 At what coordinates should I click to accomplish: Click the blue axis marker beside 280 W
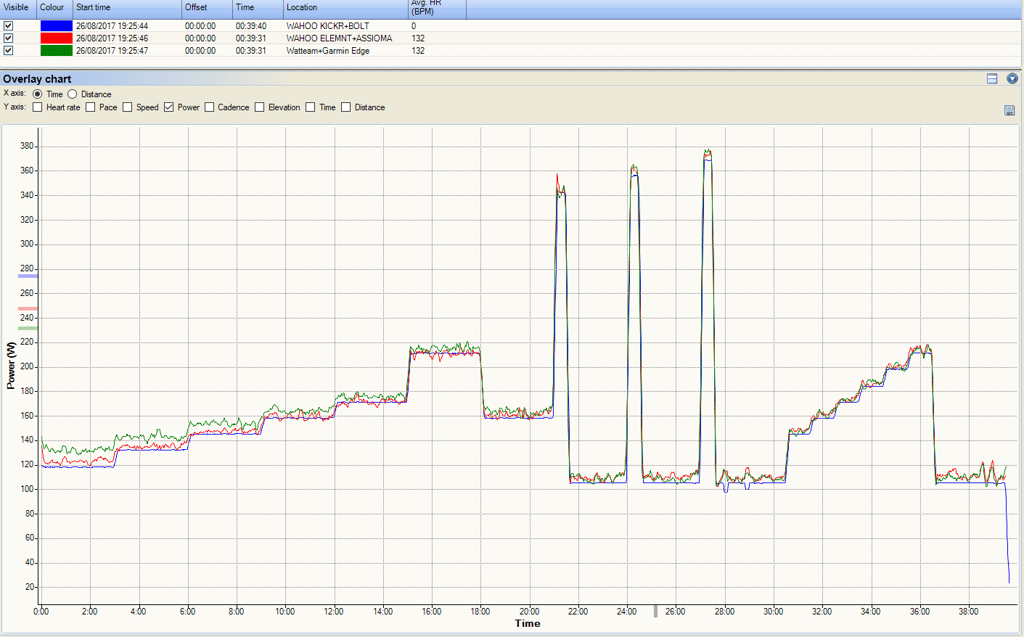[27, 275]
